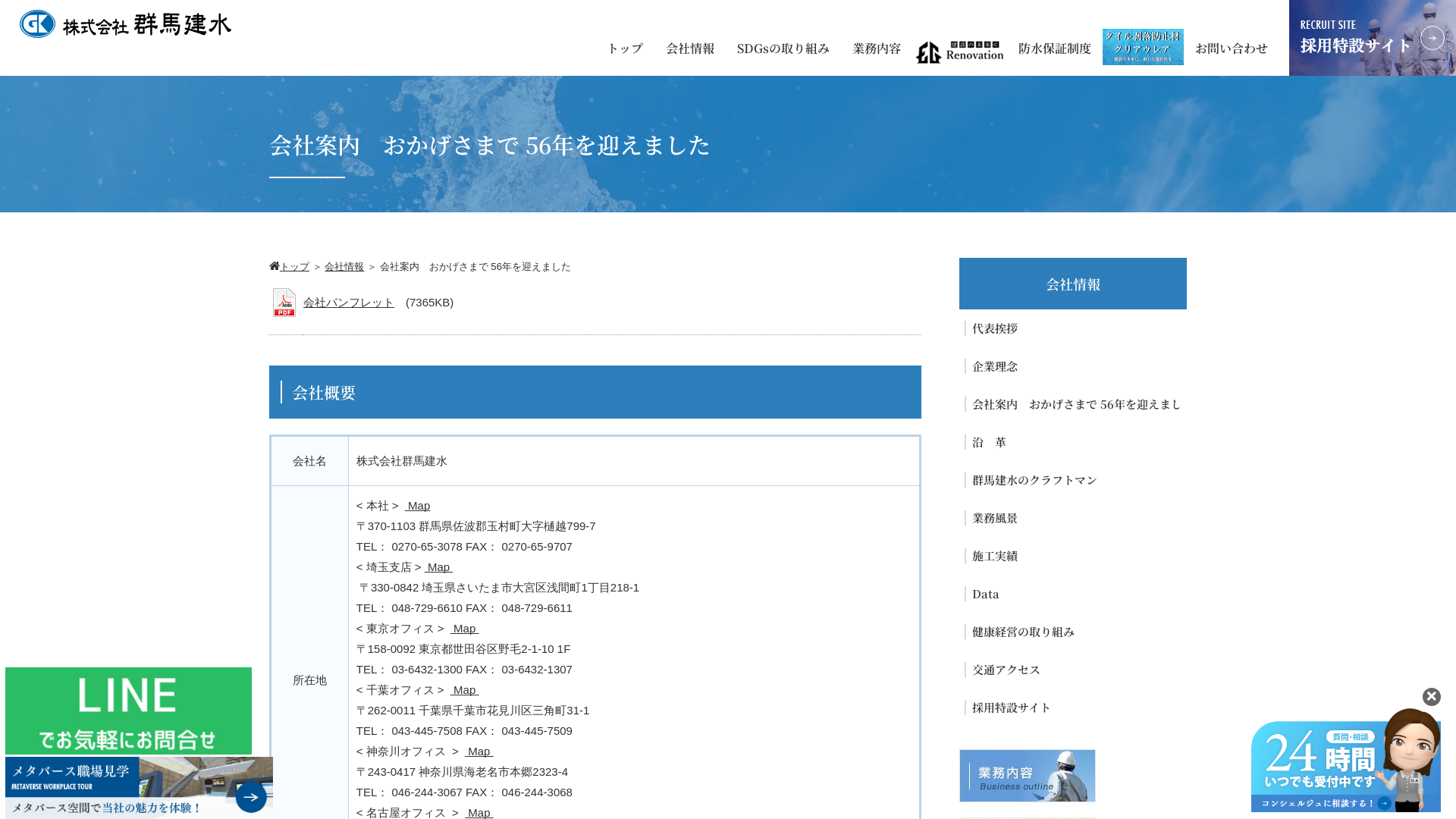
Task: Open the 本社 Map link
Action: (418, 506)
